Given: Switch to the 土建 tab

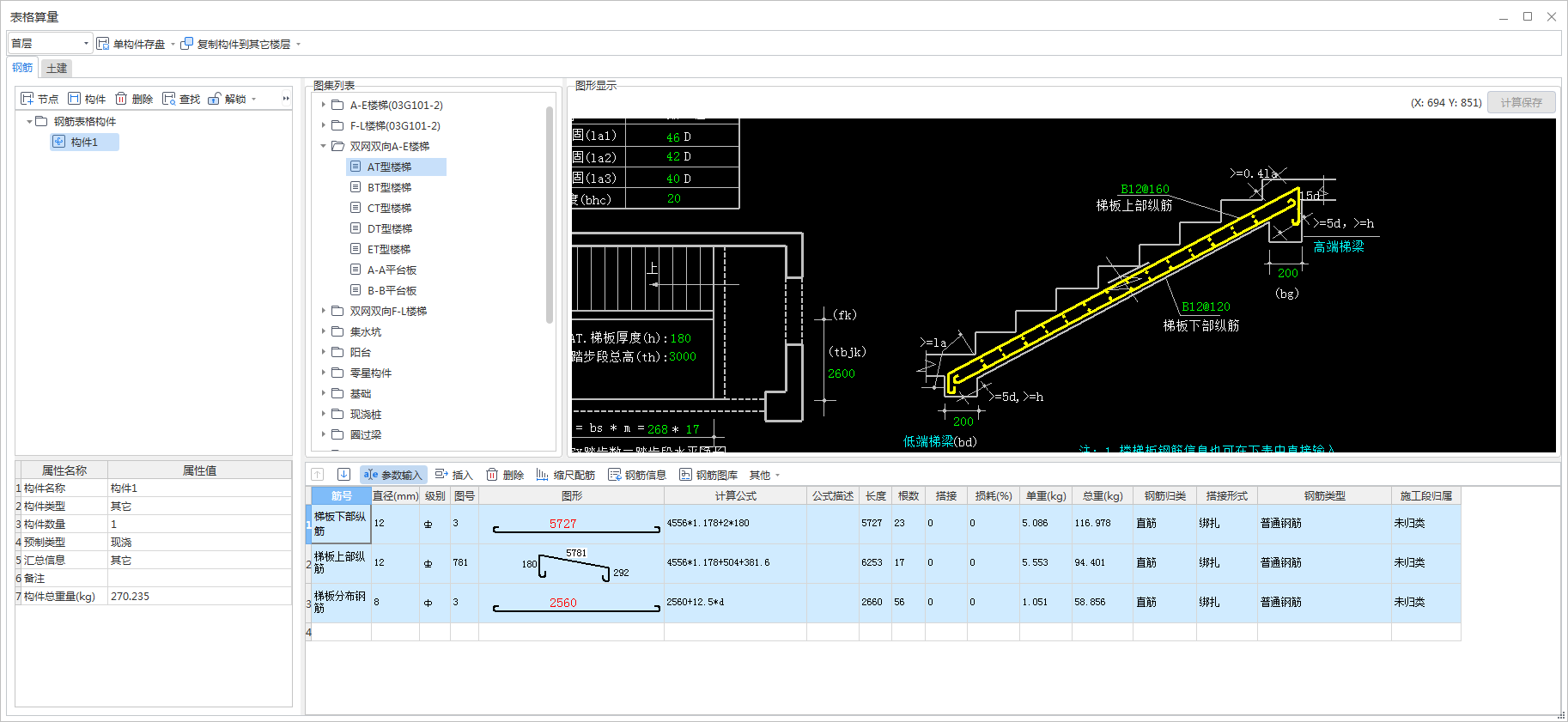Looking at the screenshot, I should 57,68.
